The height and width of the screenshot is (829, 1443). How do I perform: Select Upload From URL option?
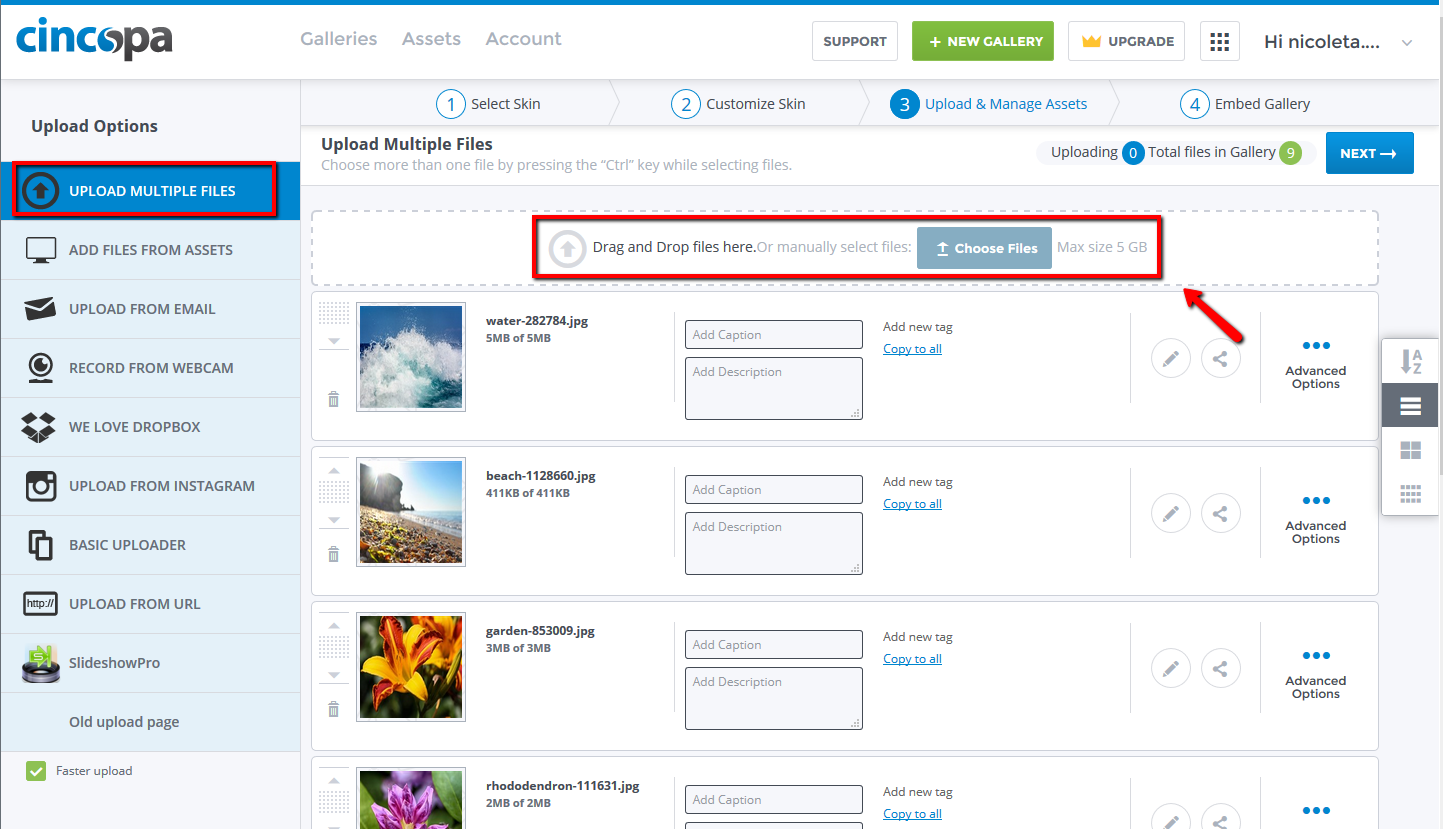point(150,604)
